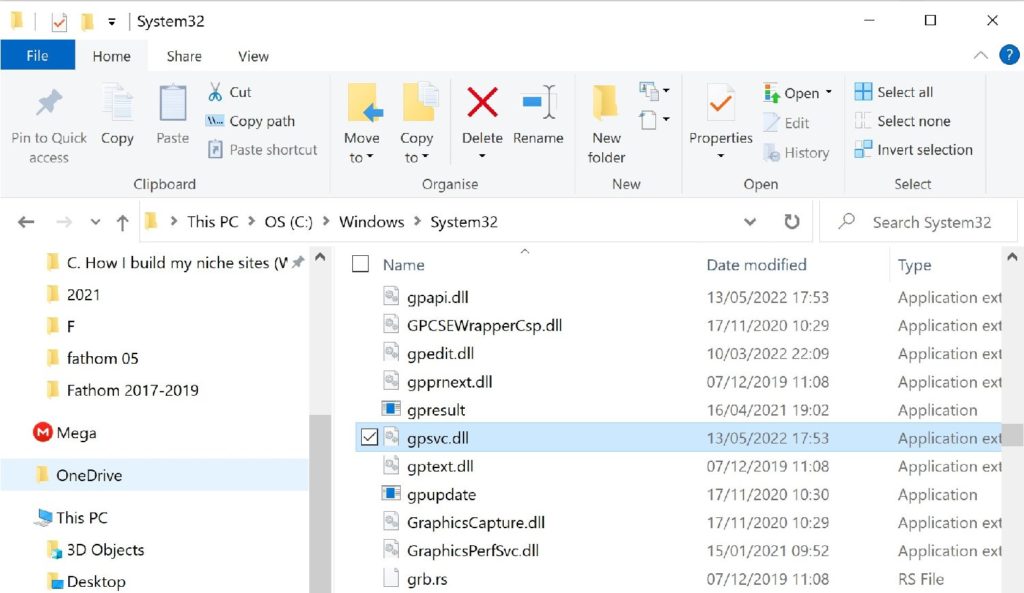Click the History icon

[x=771, y=153]
